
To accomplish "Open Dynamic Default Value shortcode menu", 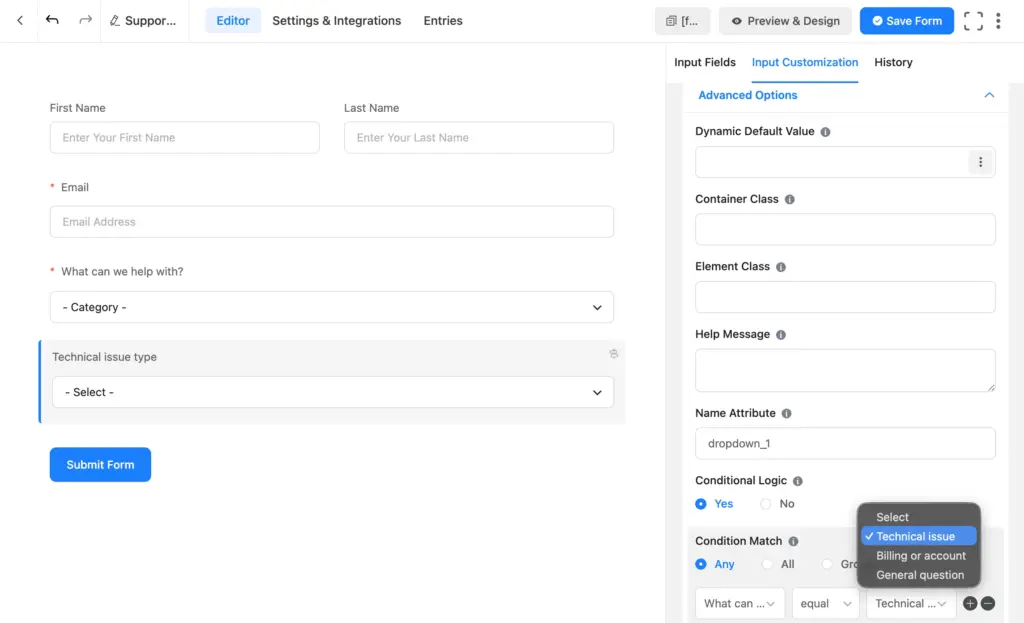I will point(980,162).
